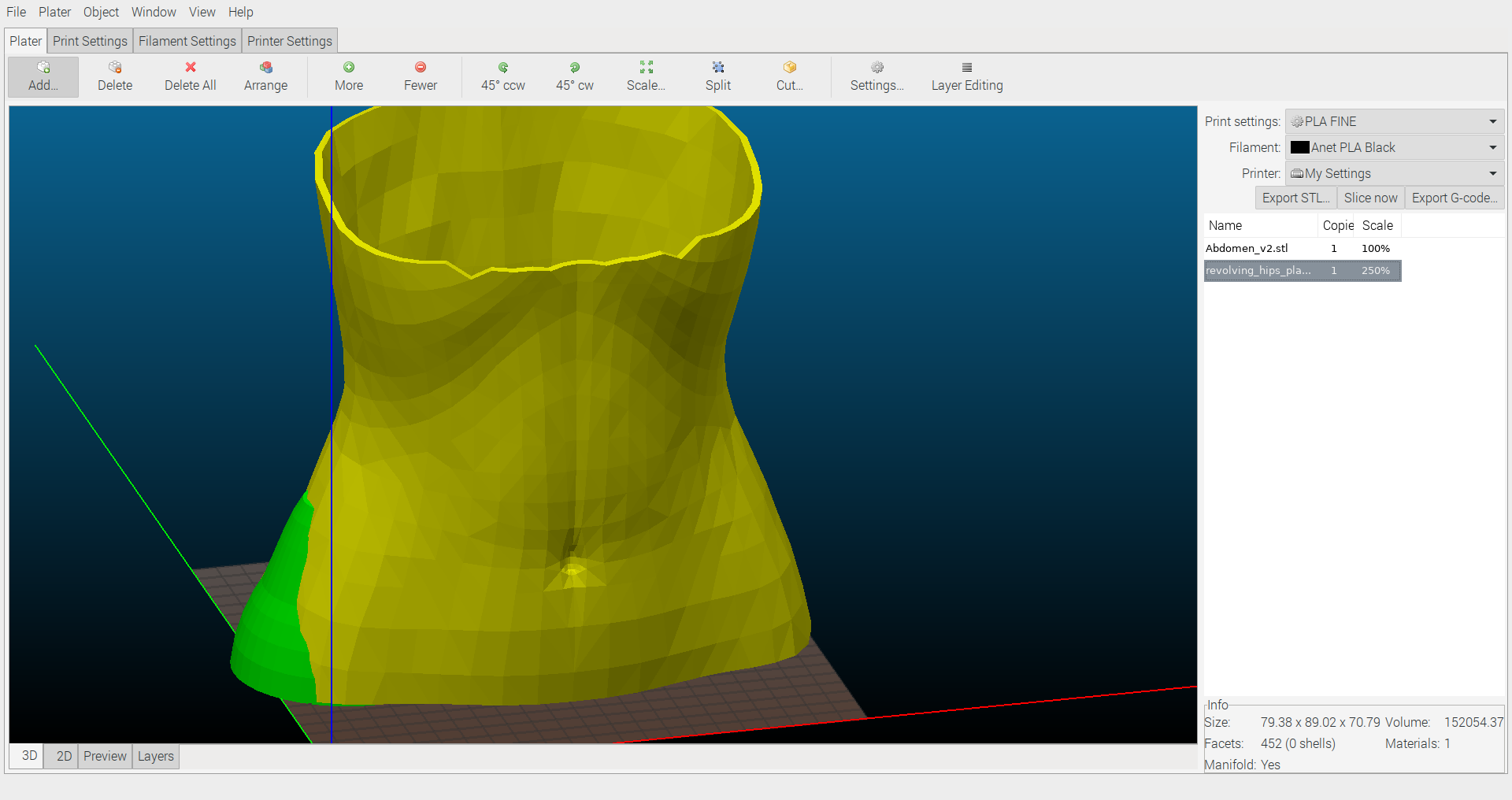This screenshot has width=1512, height=800.
Task: Select the Plater tab
Action: point(26,41)
